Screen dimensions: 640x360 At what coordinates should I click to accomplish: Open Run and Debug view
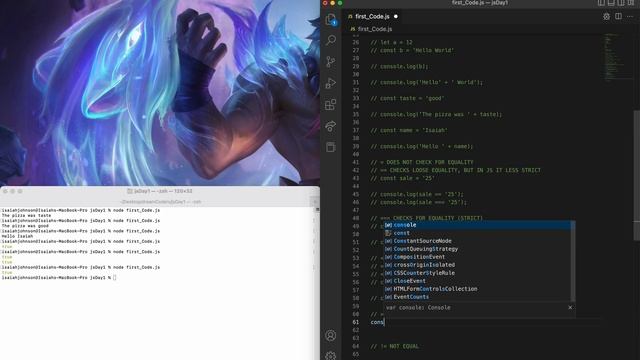tap(331, 83)
